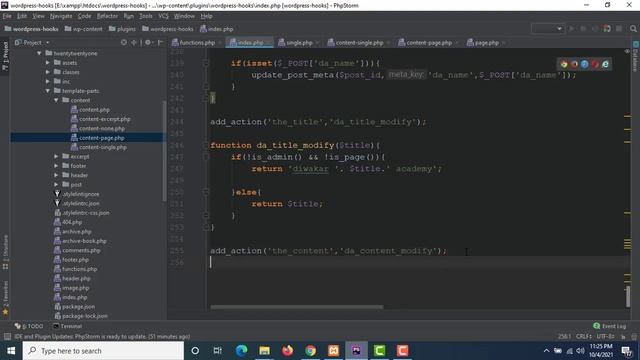640x360 pixels.
Task: Click the Stop icon in toolbar
Action: pyautogui.click(x=619, y=29)
